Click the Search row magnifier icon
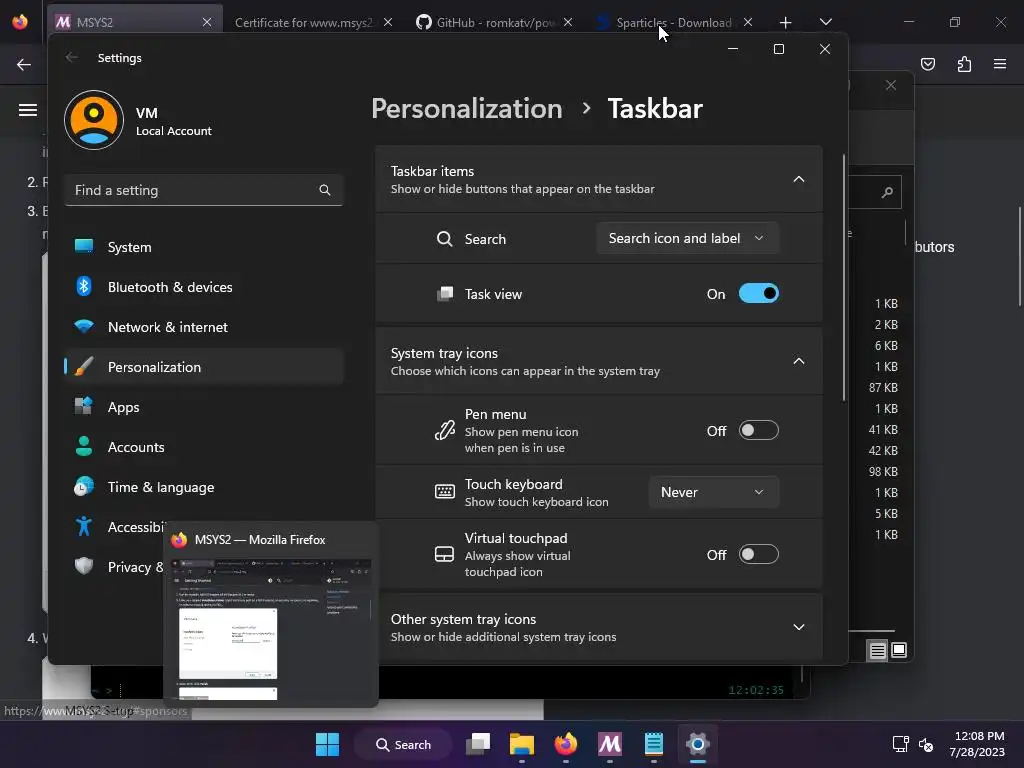Screen dimensions: 1024x768 (445, 239)
